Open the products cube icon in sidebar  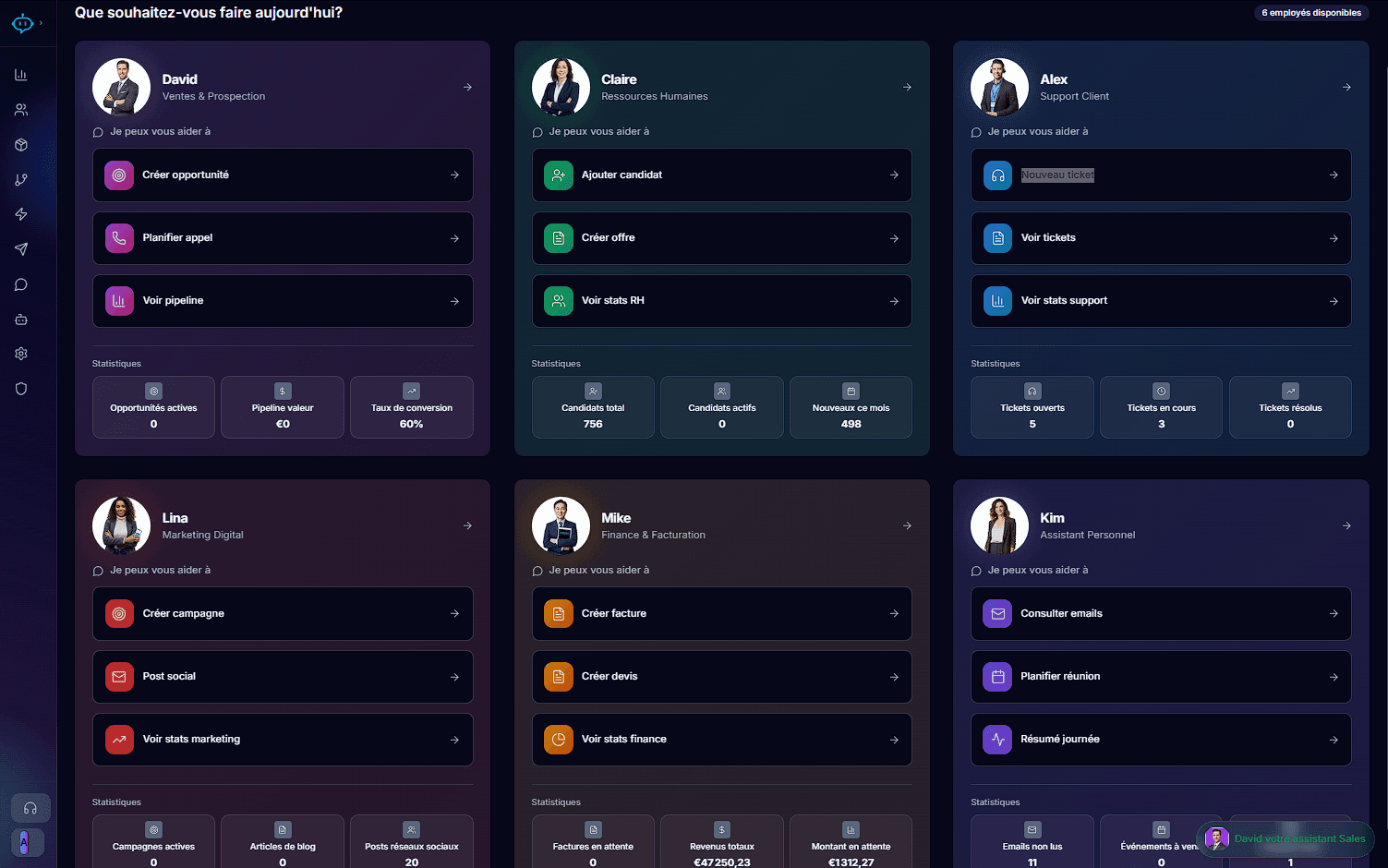[x=20, y=144]
